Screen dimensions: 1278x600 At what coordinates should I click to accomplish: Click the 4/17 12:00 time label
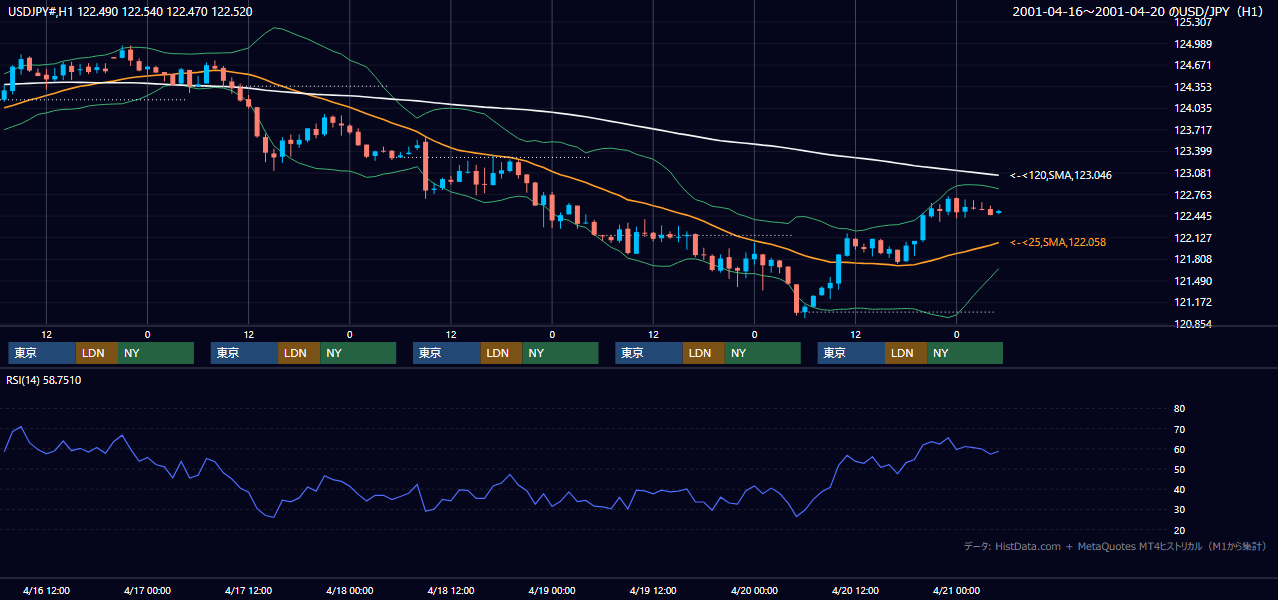[x=248, y=590]
